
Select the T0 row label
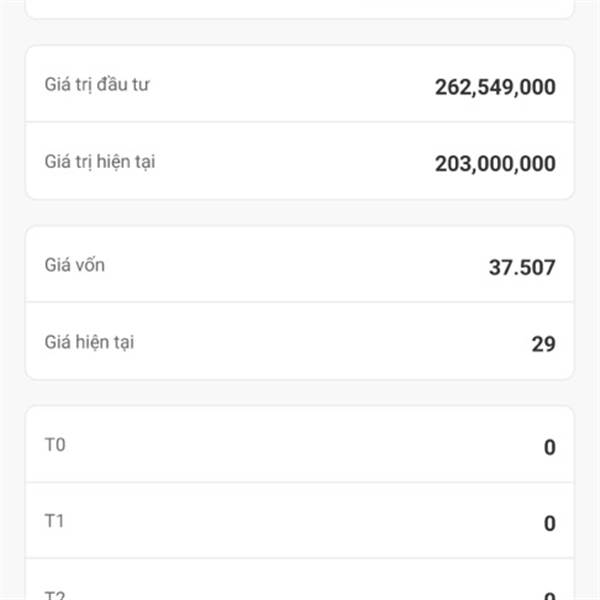[x=55, y=445]
